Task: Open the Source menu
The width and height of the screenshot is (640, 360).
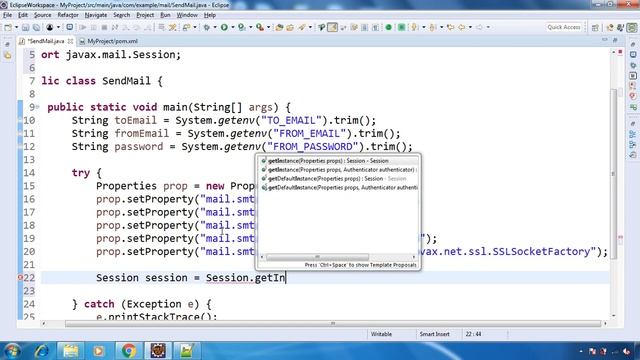Action: click(x=42, y=15)
